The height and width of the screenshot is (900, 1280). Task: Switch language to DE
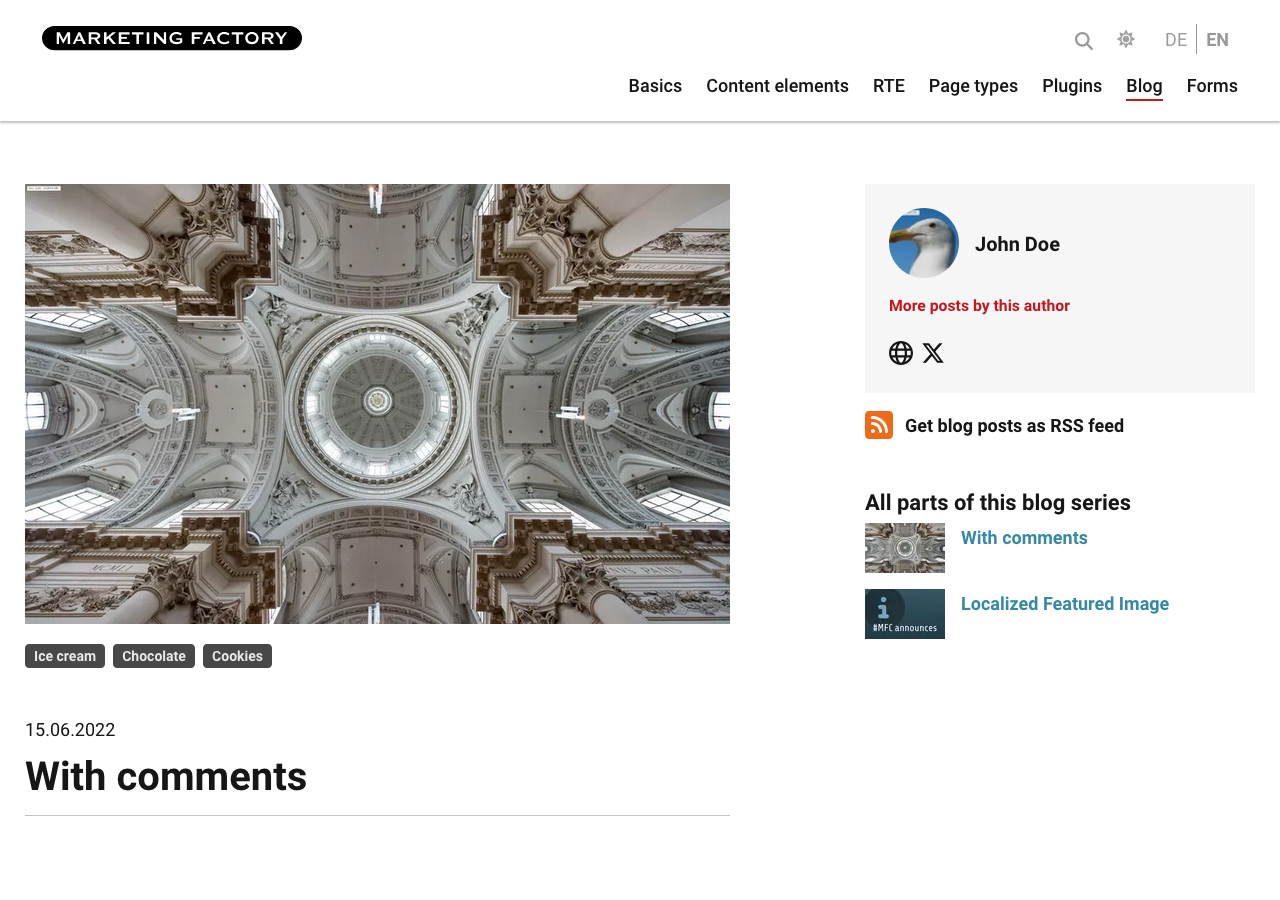(x=1176, y=40)
